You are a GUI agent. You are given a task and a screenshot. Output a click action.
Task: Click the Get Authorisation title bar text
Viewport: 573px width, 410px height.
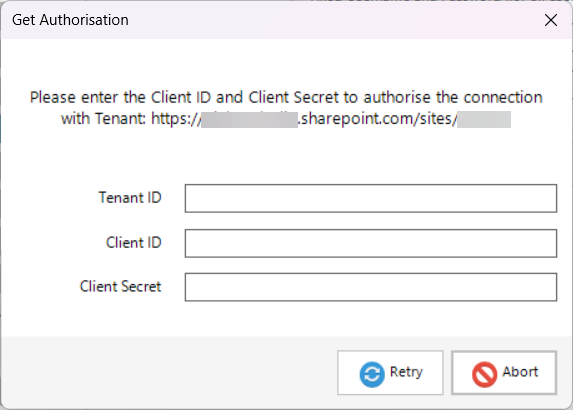tap(70, 20)
